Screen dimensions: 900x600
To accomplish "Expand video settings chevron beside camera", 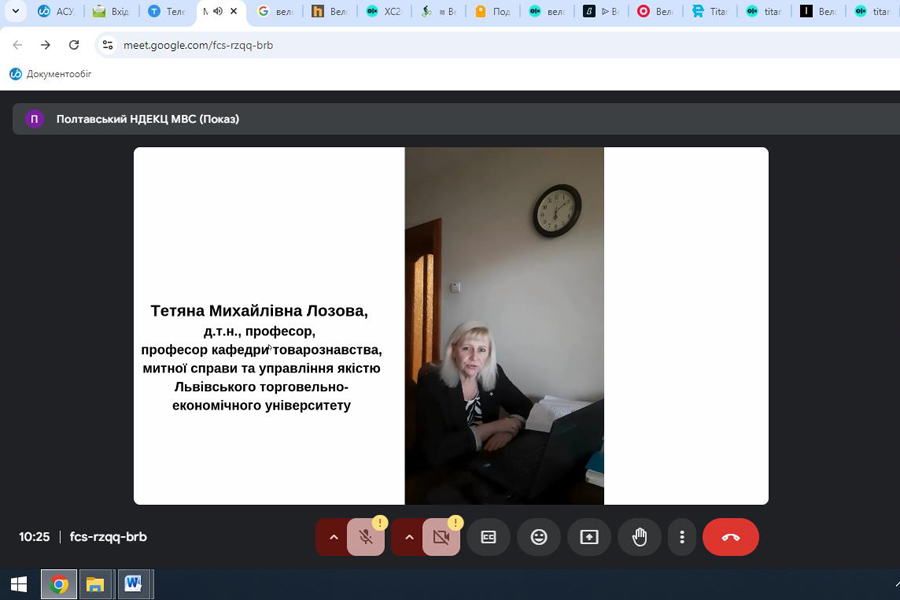I will pyautogui.click(x=408, y=538).
